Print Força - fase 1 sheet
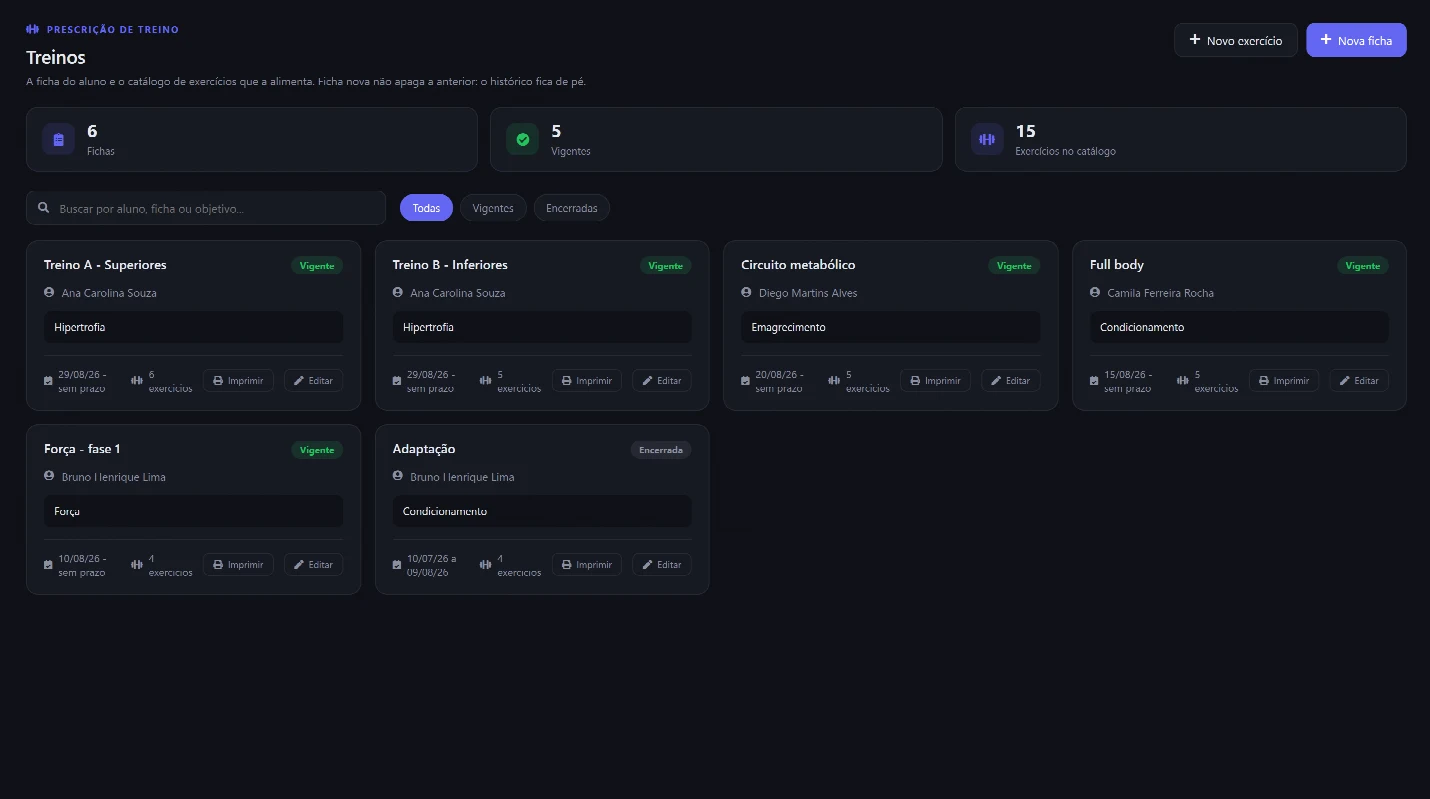This screenshot has width=1430, height=799. tap(238, 565)
